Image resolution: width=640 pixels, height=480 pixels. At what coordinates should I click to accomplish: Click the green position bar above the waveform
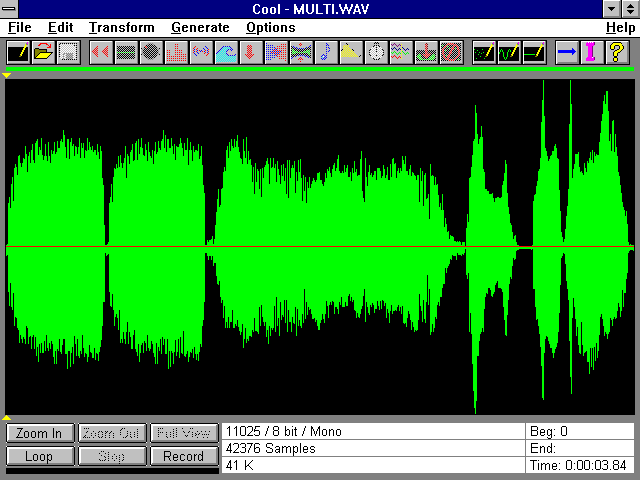coord(320,69)
